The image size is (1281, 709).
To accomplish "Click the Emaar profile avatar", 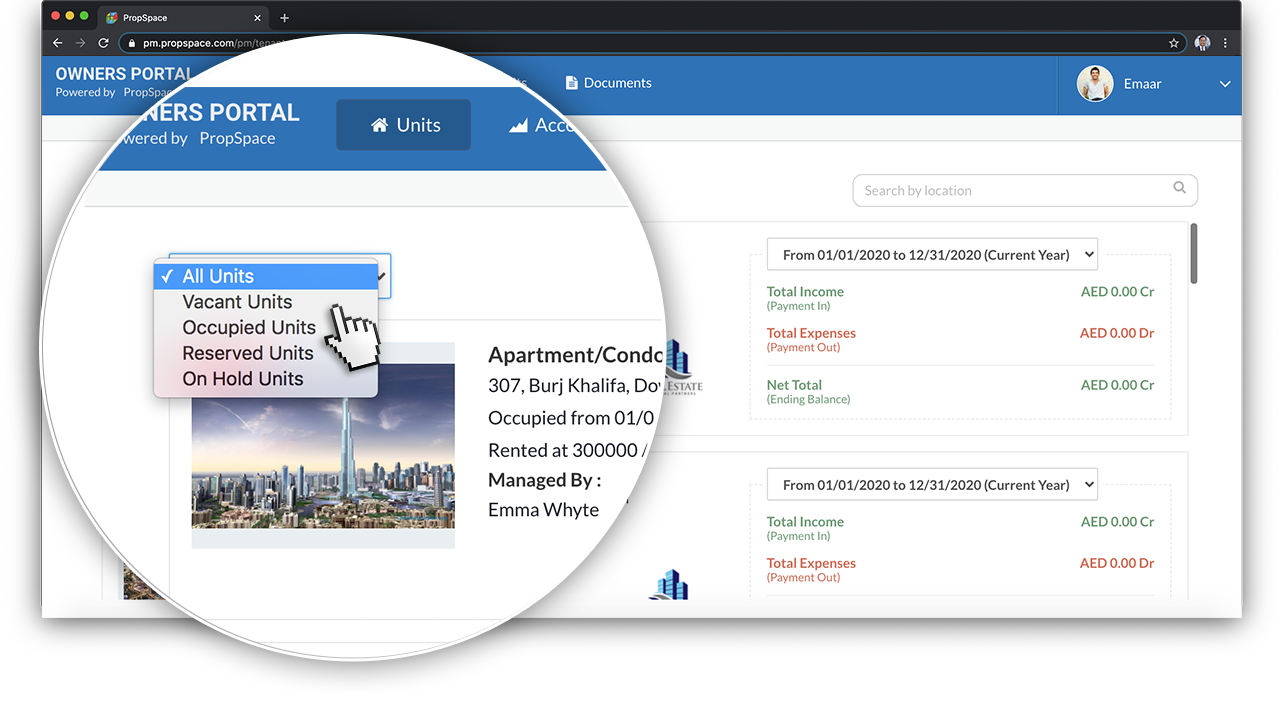I will point(1095,84).
